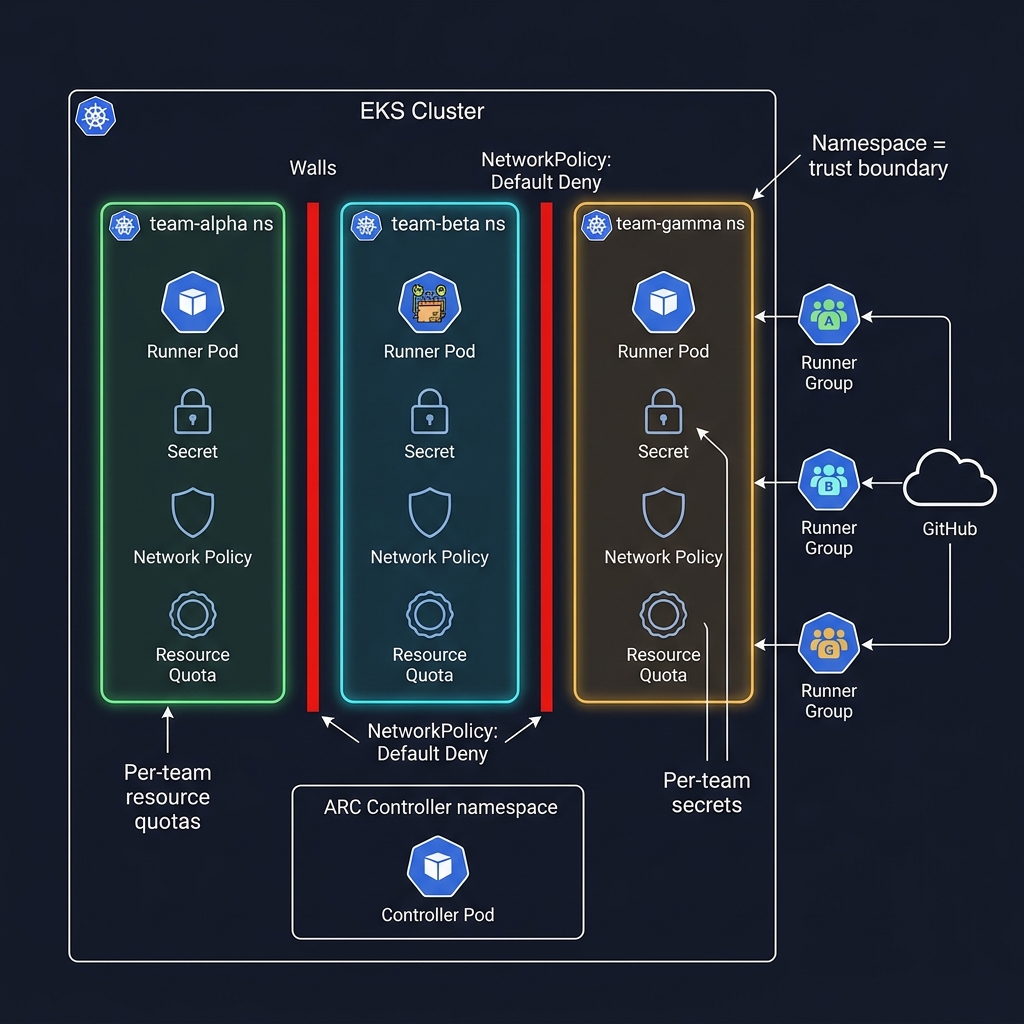Select the Runner Pod icon in team-beta
The image size is (1024, 1024).
[x=430, y=302]
